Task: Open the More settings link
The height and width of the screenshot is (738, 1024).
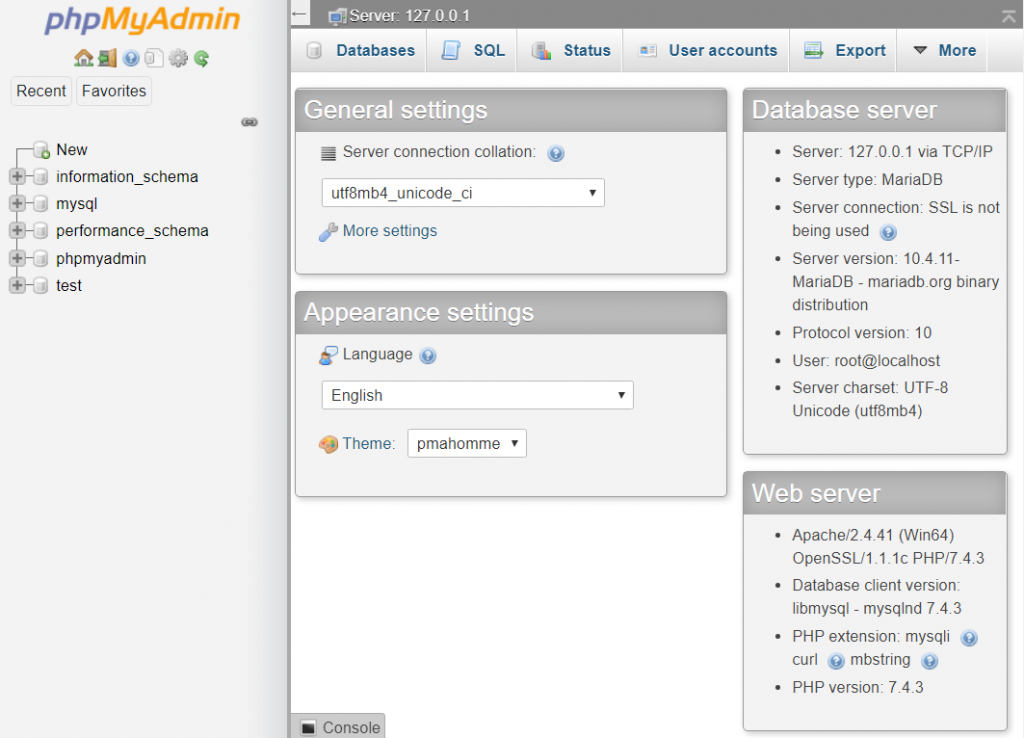Action: [x=390, y=231]
